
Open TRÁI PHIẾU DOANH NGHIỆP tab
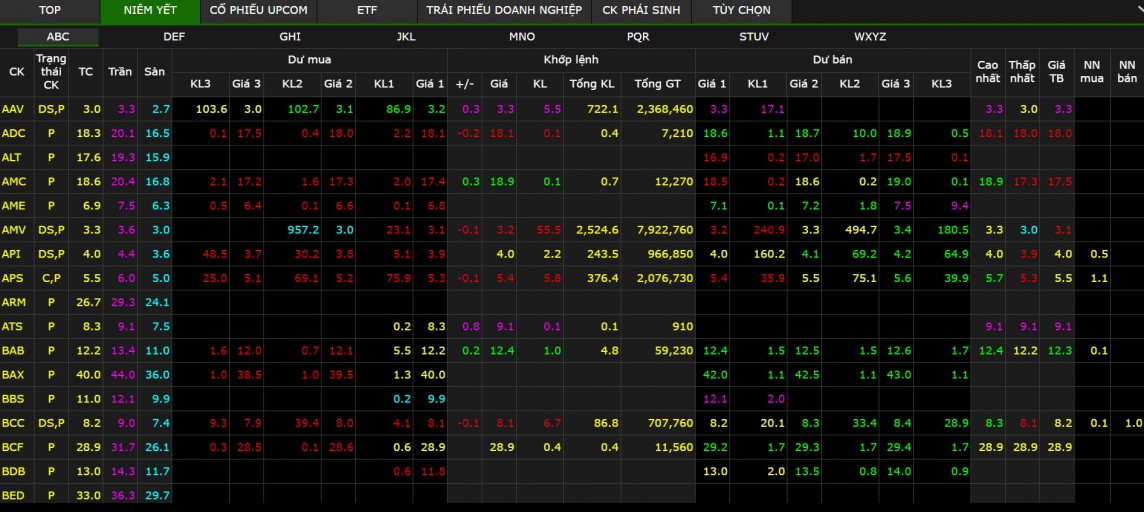[503, 10]
